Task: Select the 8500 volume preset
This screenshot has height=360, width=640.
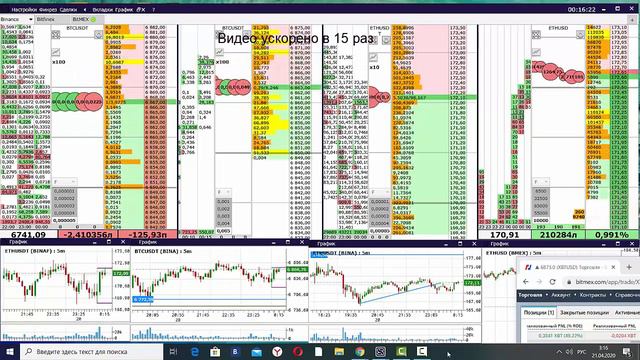Action: tap(541, 191)
